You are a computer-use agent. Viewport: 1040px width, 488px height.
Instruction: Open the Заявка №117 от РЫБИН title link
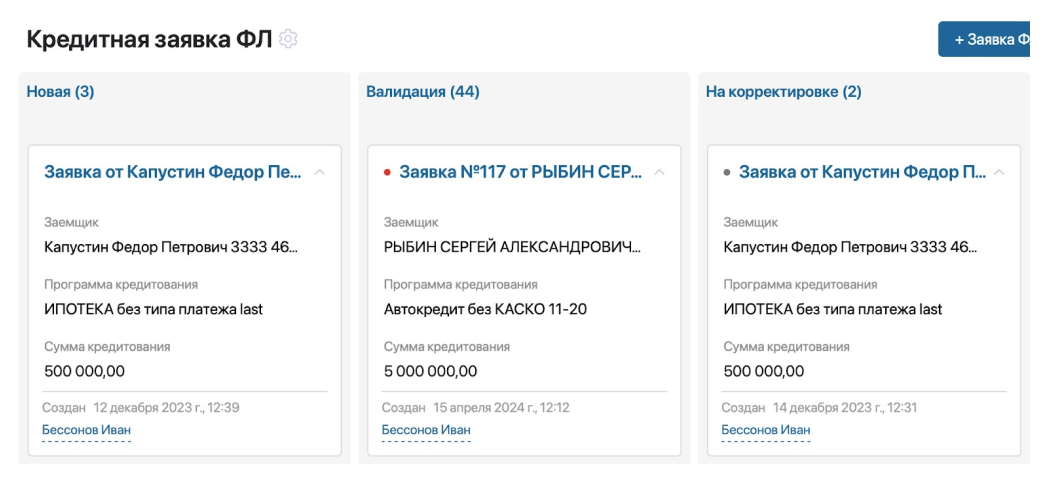pos(520,172)
